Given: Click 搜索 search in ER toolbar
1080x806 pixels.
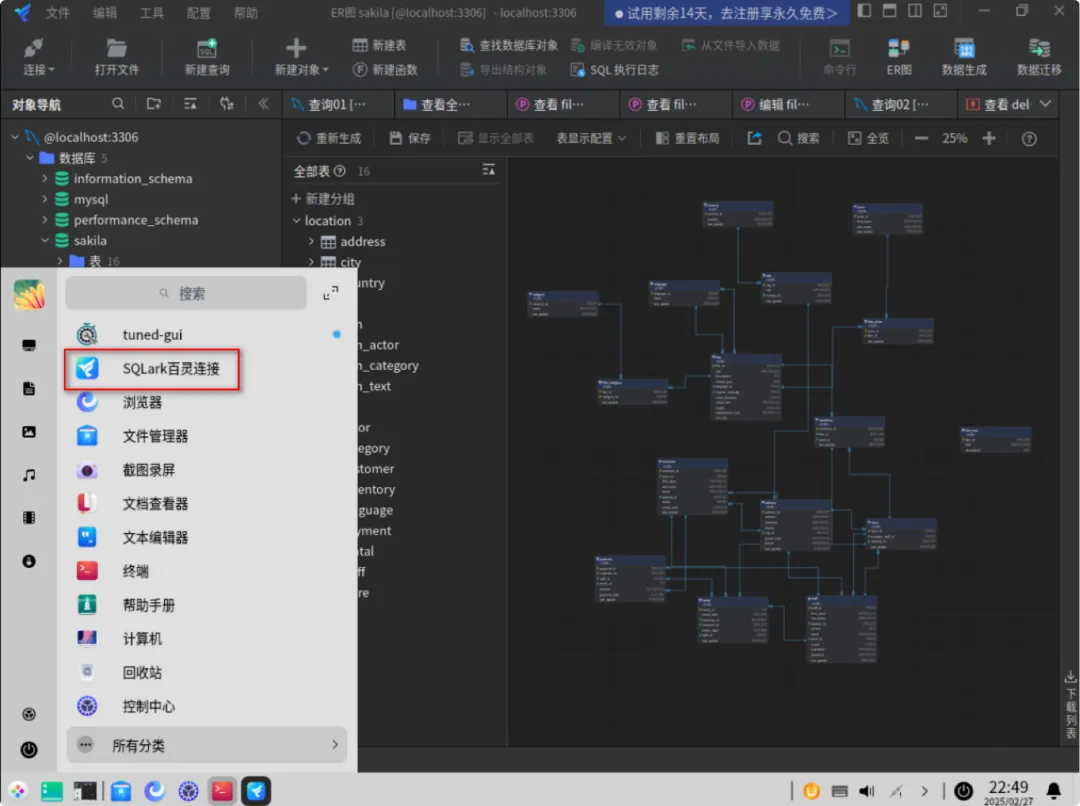Looking at the screenshot, I should point(798,138).
